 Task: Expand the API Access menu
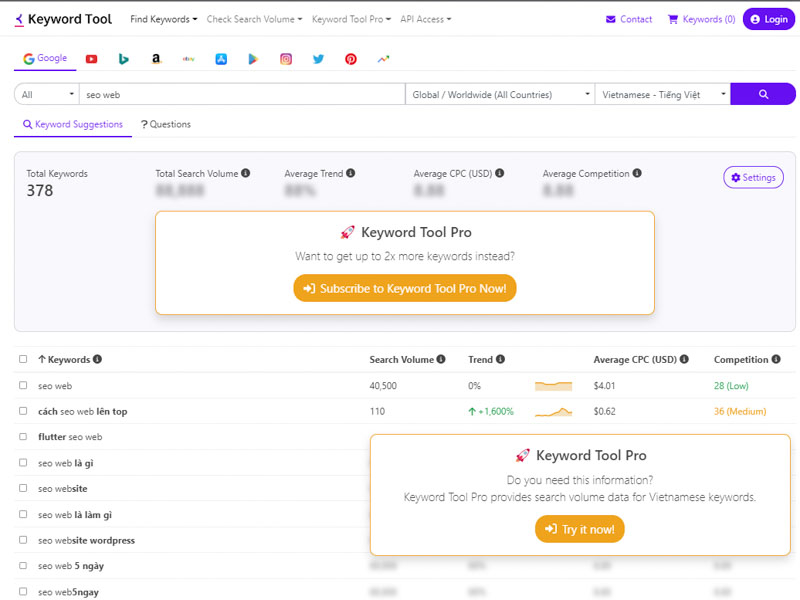pyautogui.click(x=426, y=19)
